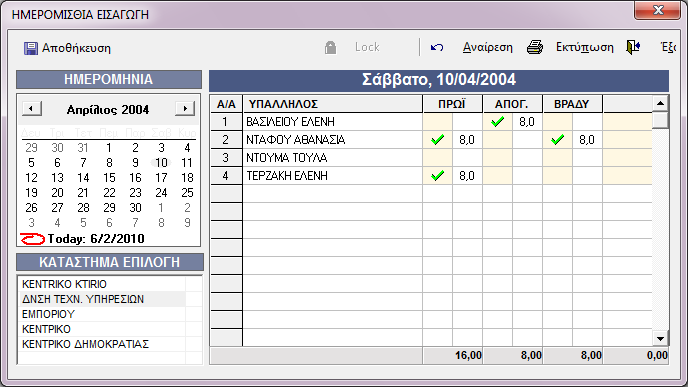Click the Αποθήκευση floppy disk icon

[x=31, y=48]
